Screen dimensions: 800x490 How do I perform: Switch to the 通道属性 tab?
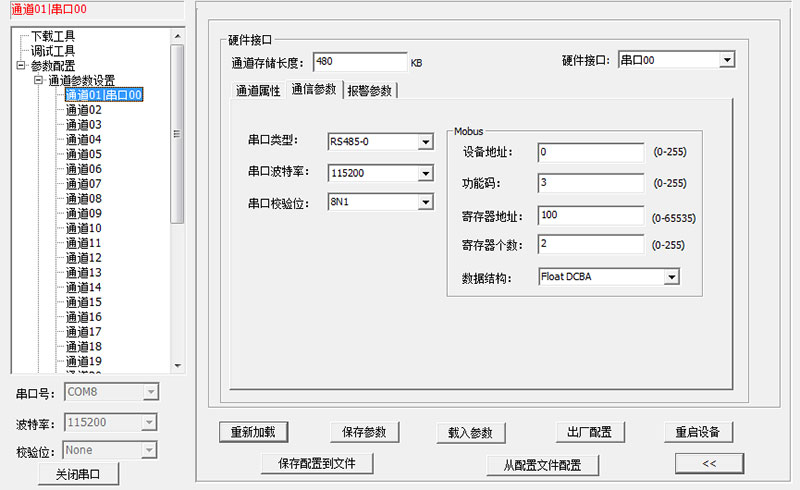258,90
